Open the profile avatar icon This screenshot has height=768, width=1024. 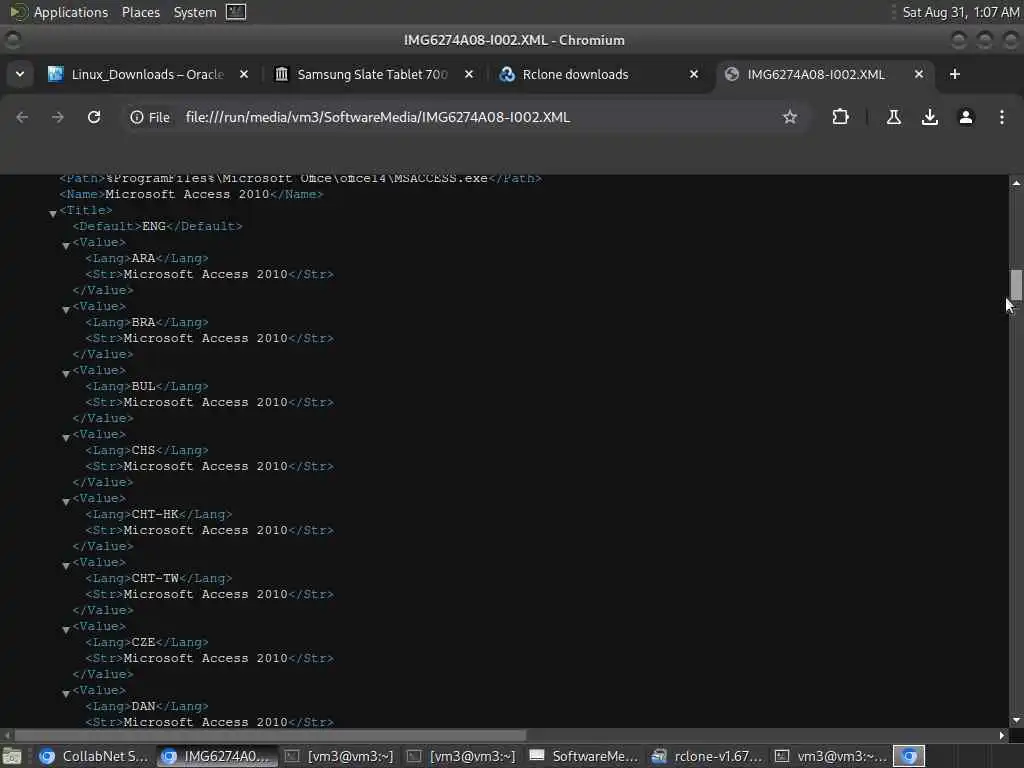966,117
